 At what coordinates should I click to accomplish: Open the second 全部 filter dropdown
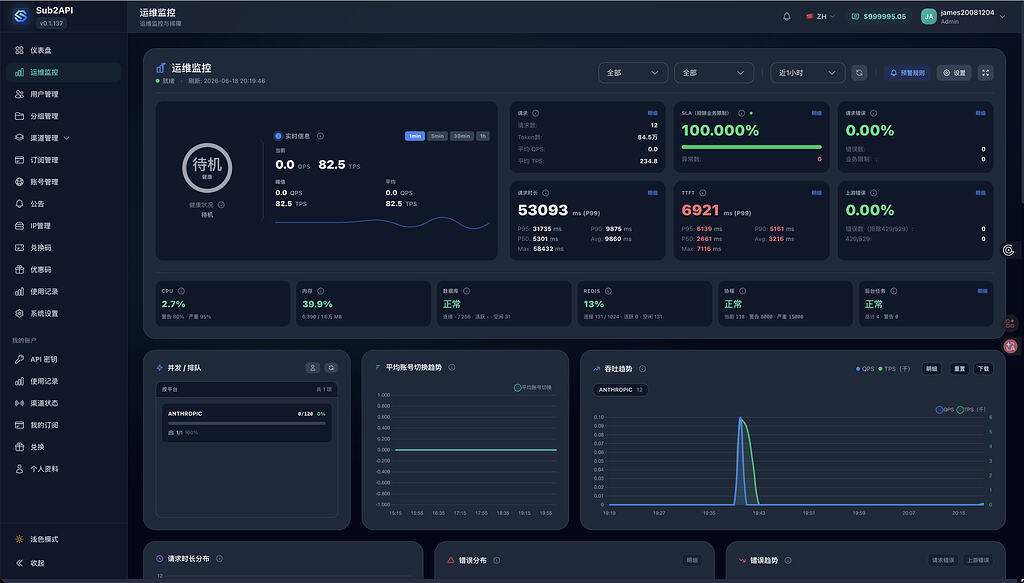tap(714, 73)
